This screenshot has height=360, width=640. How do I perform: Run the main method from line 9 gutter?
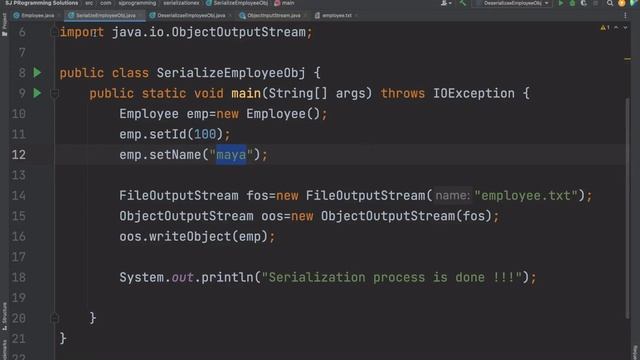[37, 93]
